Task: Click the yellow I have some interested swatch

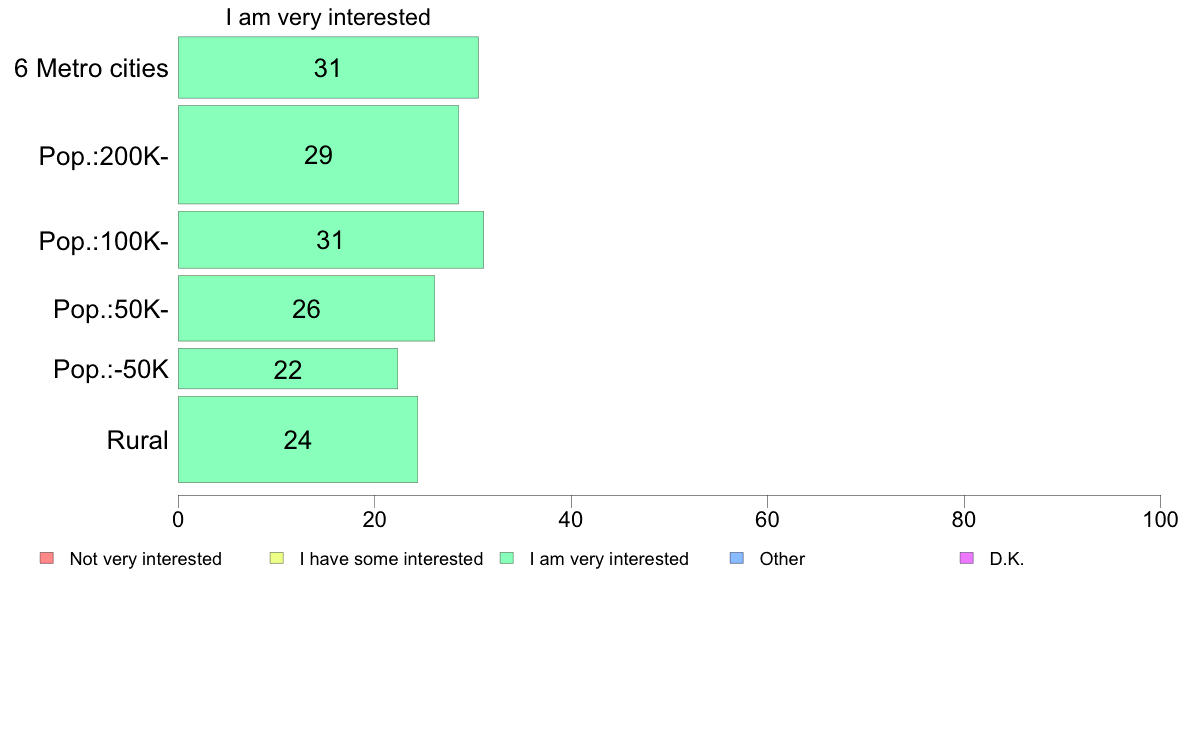Action: coord(277,559)
